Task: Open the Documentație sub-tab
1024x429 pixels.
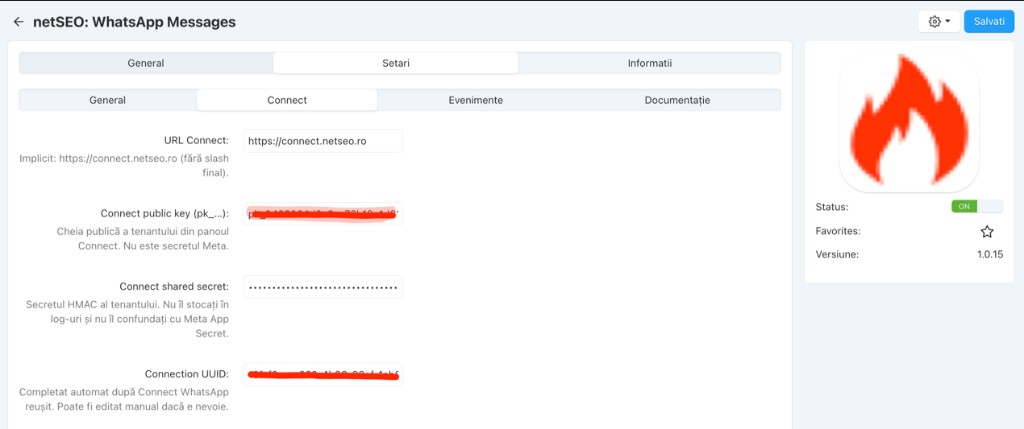Action: 677,100
